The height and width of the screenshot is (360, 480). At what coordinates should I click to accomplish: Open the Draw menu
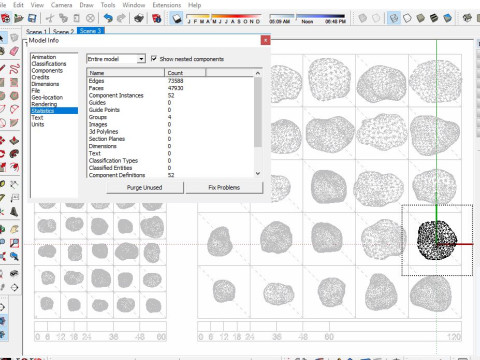[x=86, y=5]
